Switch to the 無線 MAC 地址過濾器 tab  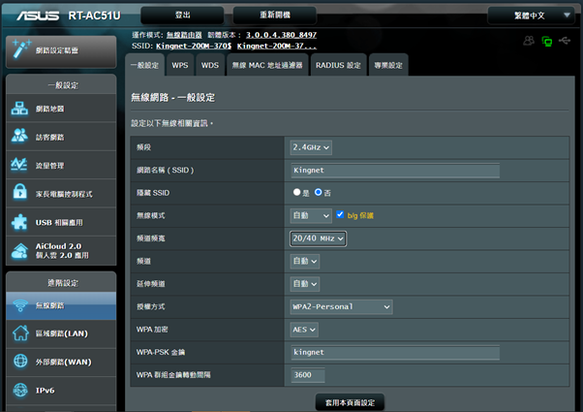click(267, 65)
